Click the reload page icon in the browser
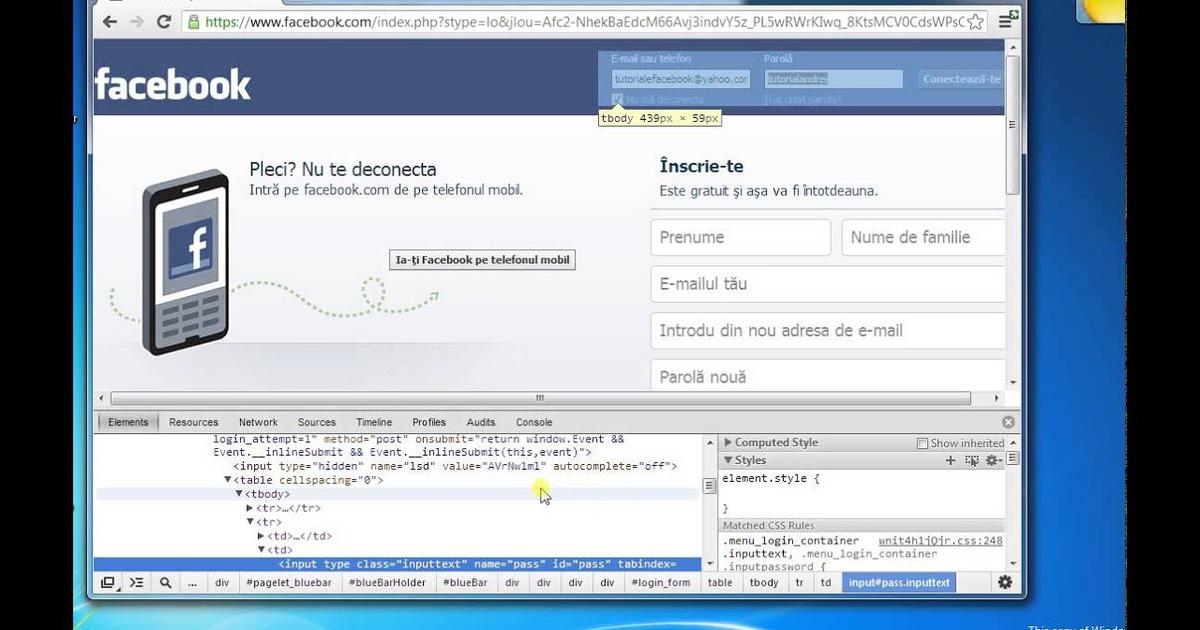 (x=163, y=21)
